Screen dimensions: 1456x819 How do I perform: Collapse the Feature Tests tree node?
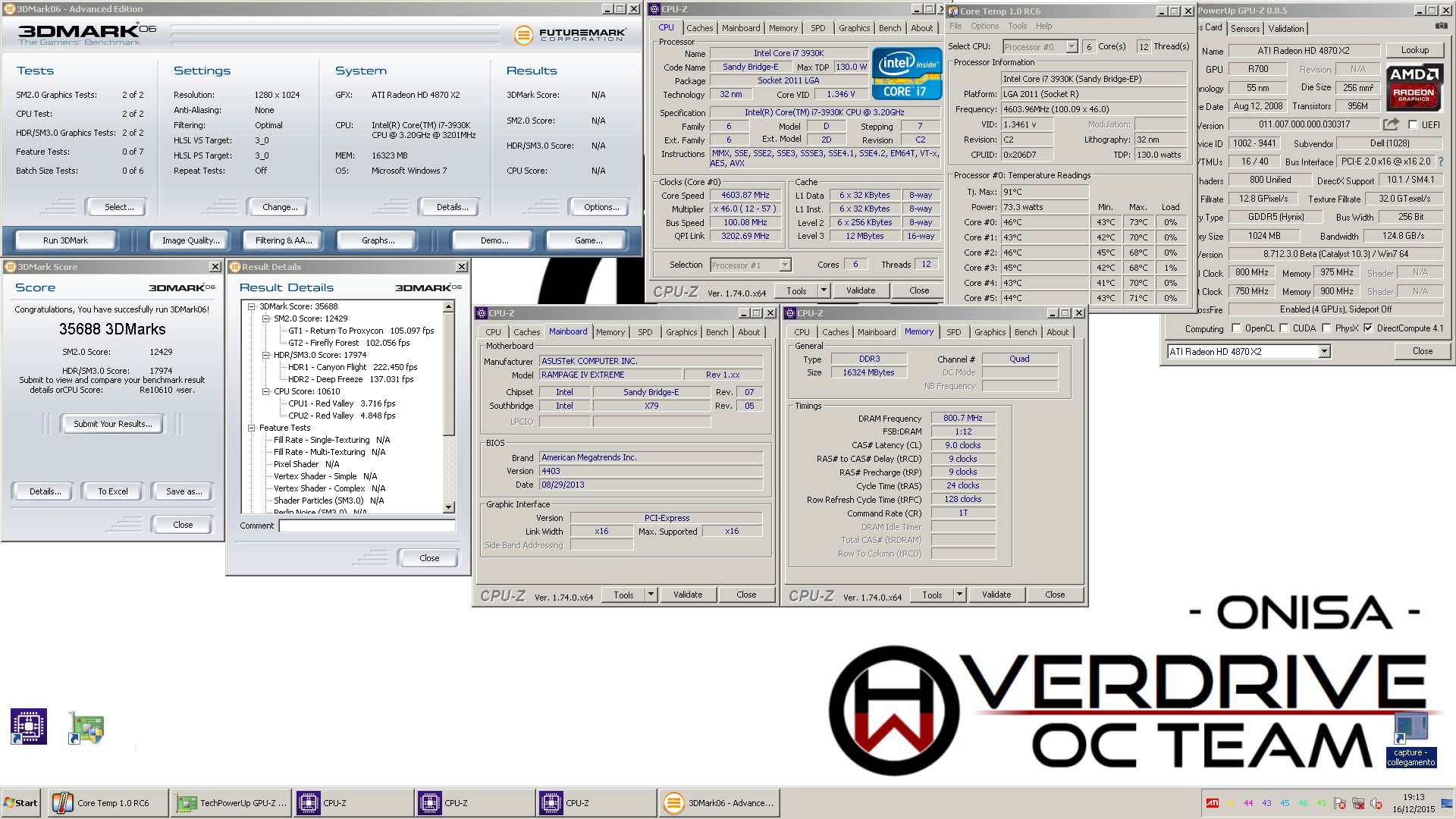(251, 428)
